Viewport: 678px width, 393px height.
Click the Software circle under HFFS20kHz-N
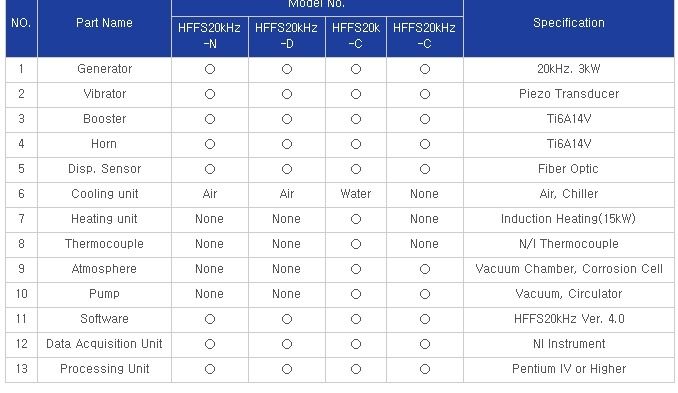click(x=210, y=319)
